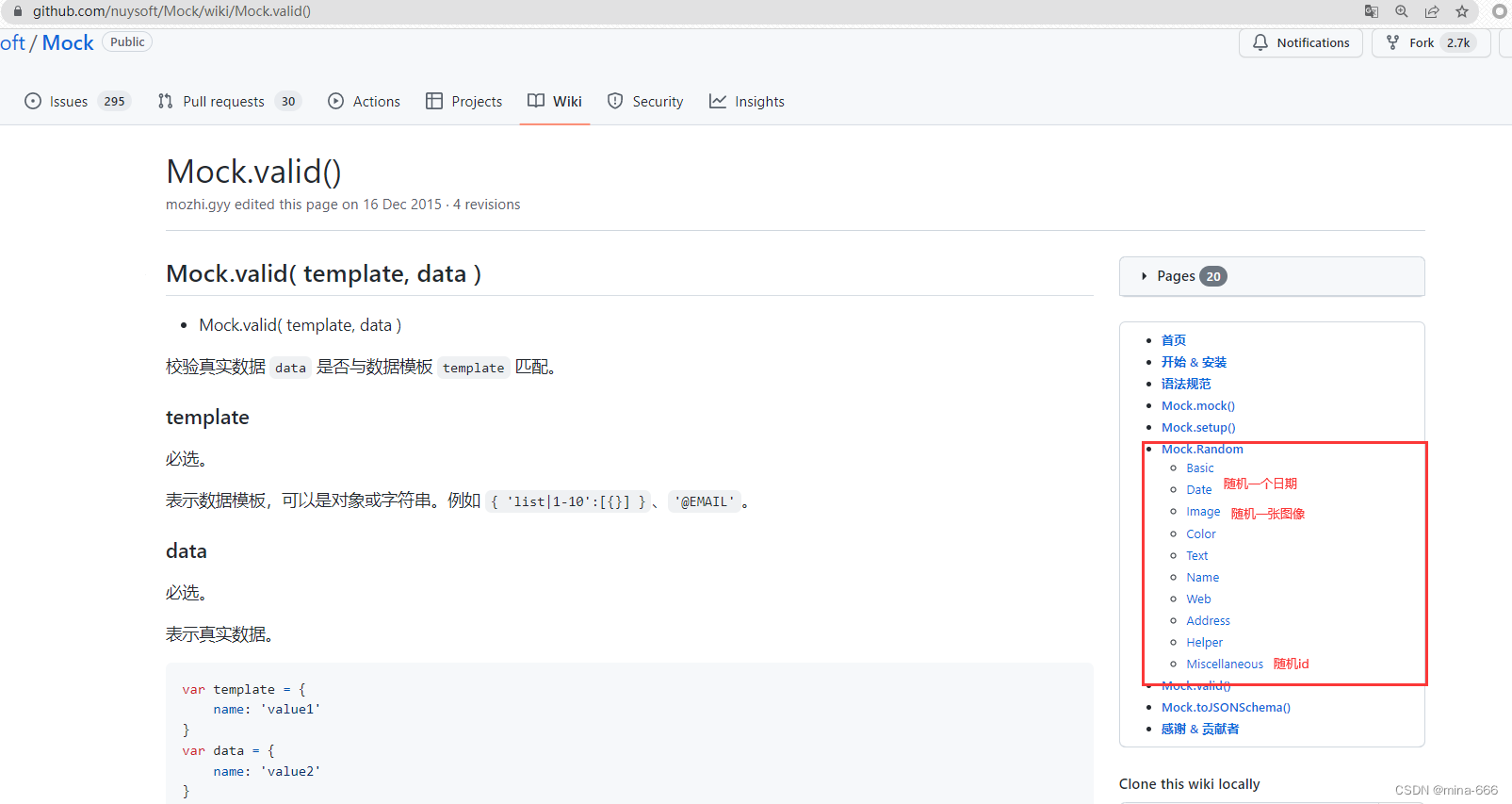Open the Name sub-link
This screenshot has height=804, width=1512.
click(x=1203, y=577)
